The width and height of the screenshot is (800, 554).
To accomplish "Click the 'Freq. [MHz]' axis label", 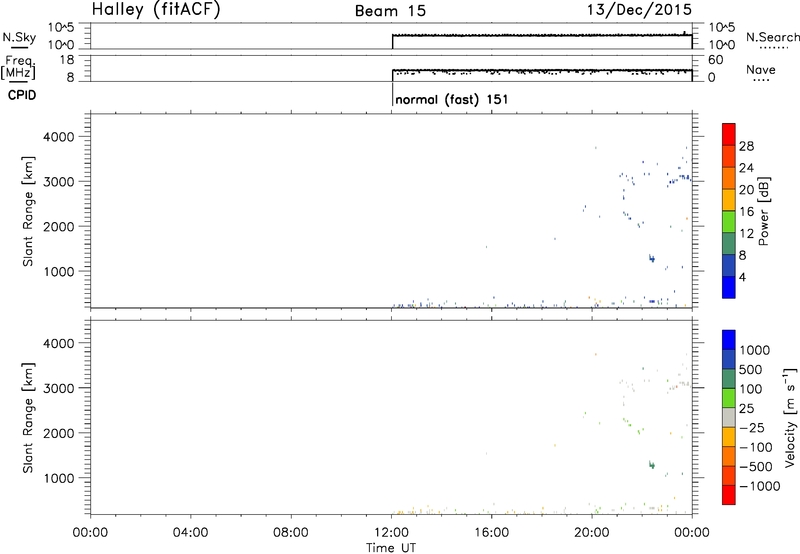I will (18, 67).
